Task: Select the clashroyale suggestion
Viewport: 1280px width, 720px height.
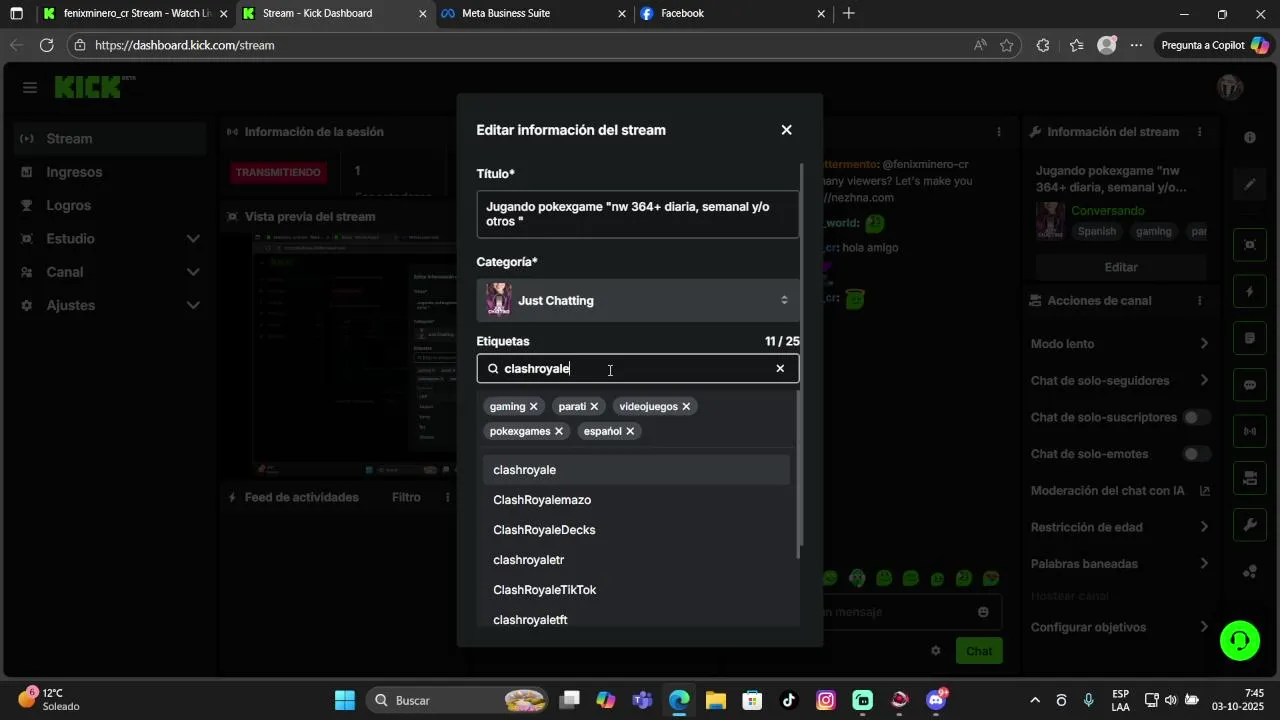Action: tap(636, 470)
